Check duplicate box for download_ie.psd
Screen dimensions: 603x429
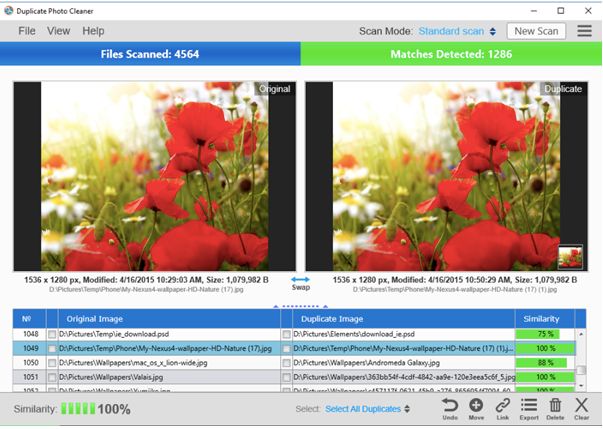tap(286, 334)
